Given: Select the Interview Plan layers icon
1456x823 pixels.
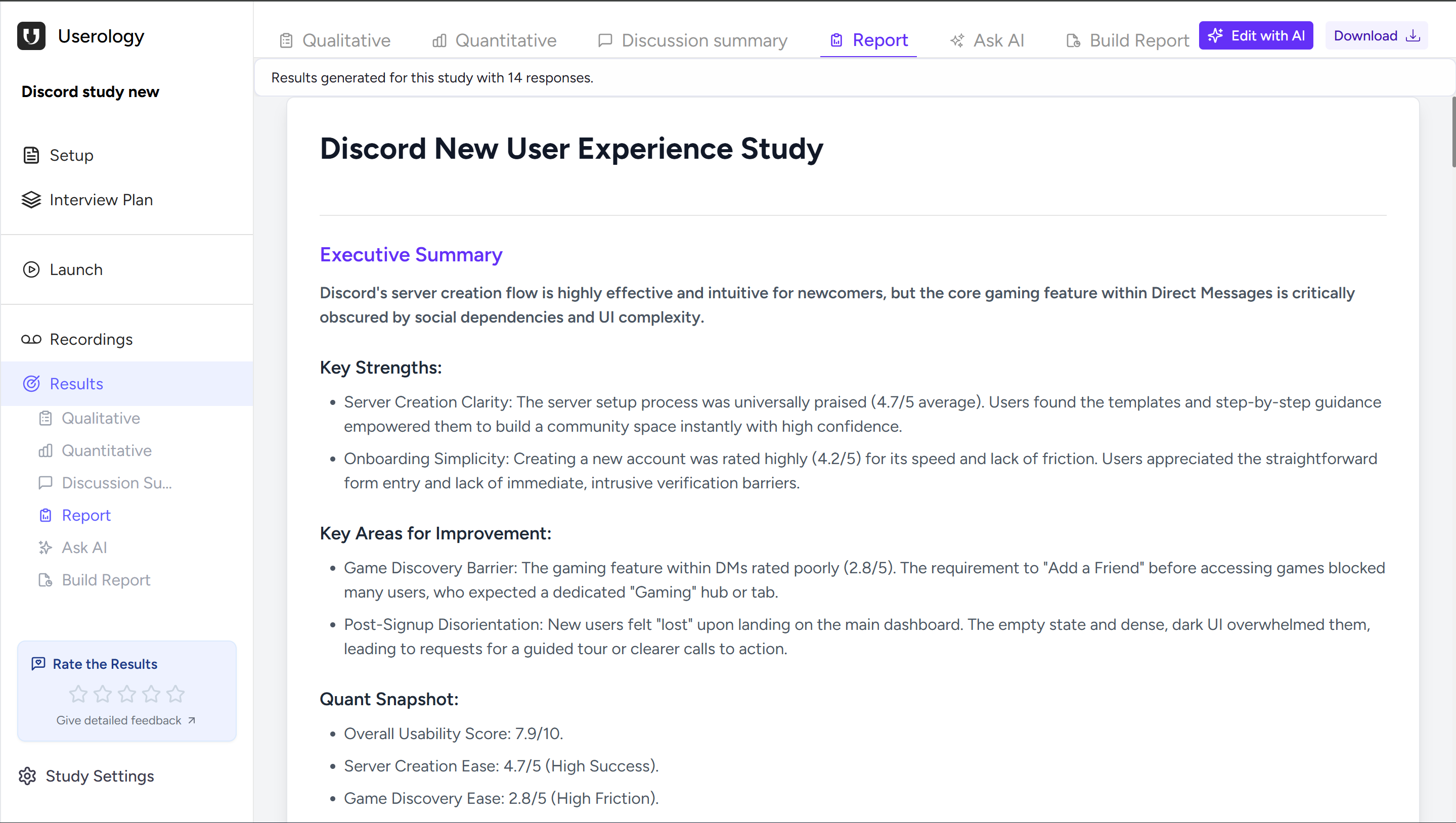Looking at the screenshot, I should [31, 199].
